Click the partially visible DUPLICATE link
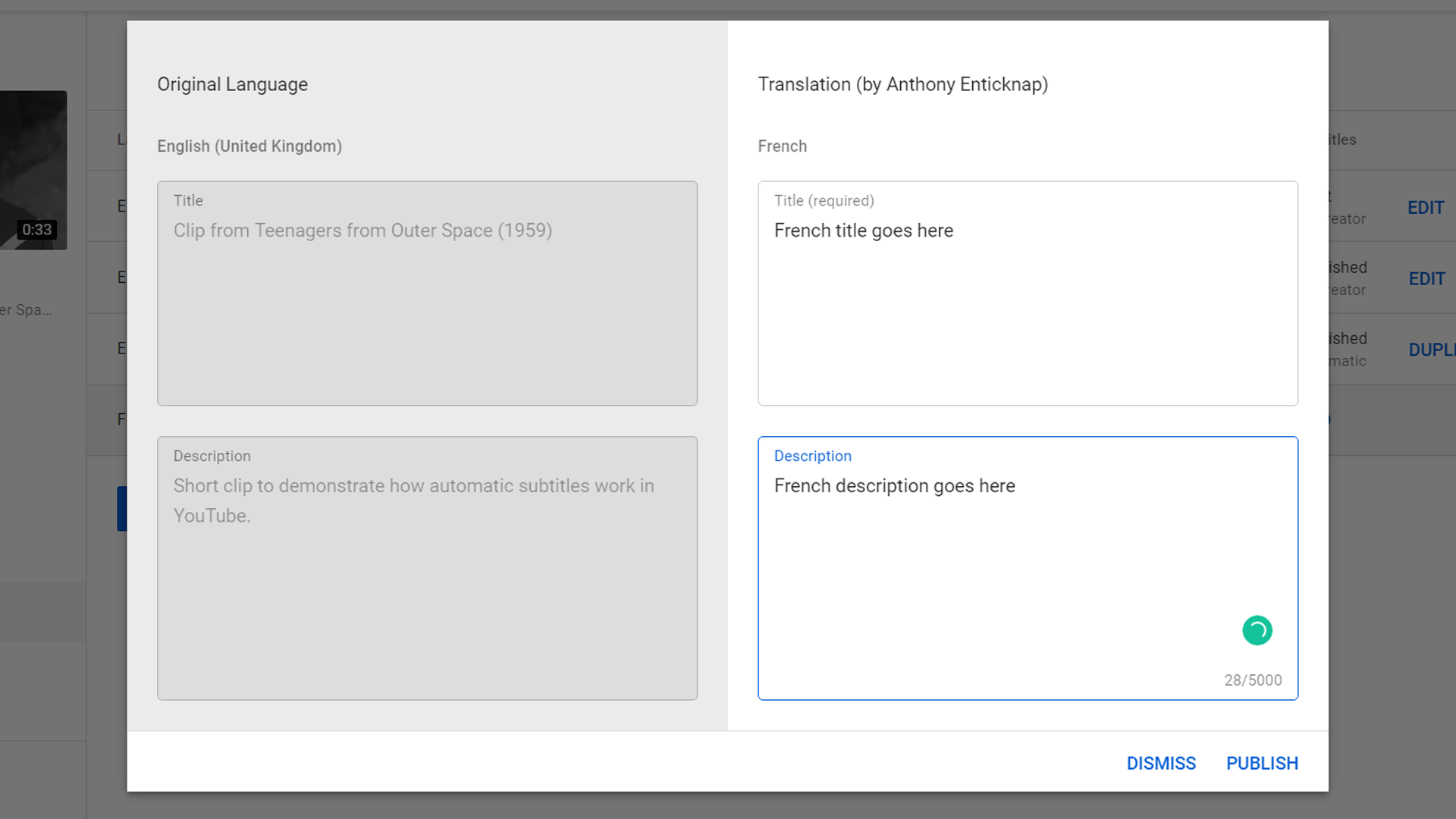The width and height of the screenshot is (1456, 819). tap(1431, 350)
